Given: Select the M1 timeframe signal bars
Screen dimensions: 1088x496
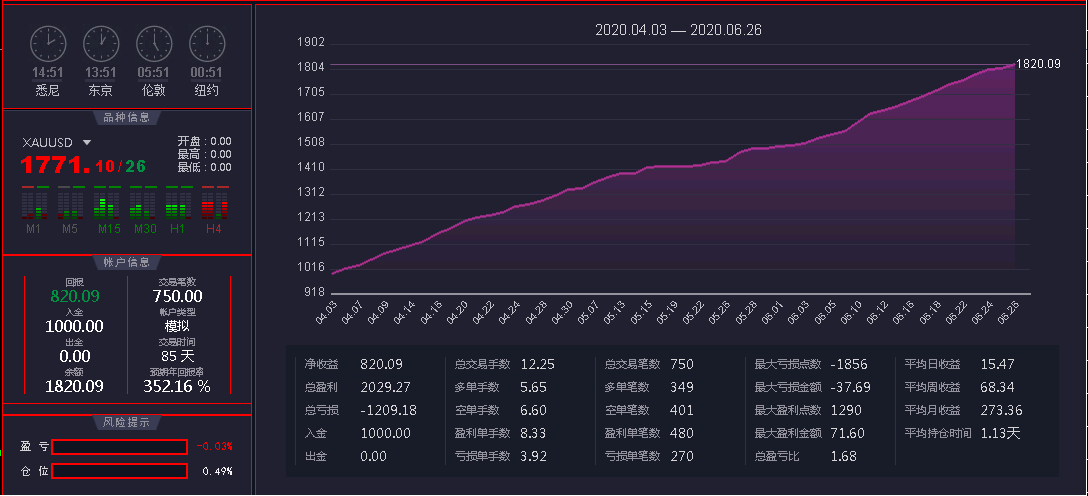Looking at the screenshot, I should pyautogui.click(x=34, y=203).
